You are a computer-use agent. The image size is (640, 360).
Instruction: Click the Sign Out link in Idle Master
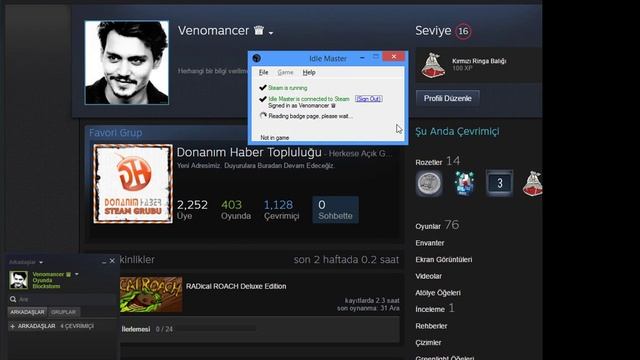tap(369, 99)
